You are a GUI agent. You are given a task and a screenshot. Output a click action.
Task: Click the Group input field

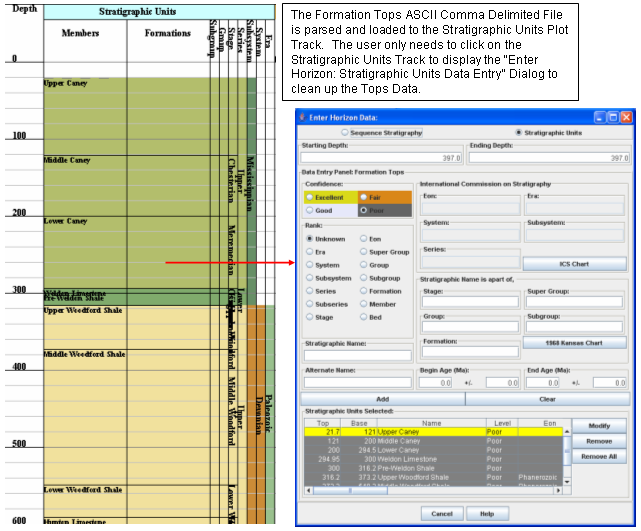[470, 326]
